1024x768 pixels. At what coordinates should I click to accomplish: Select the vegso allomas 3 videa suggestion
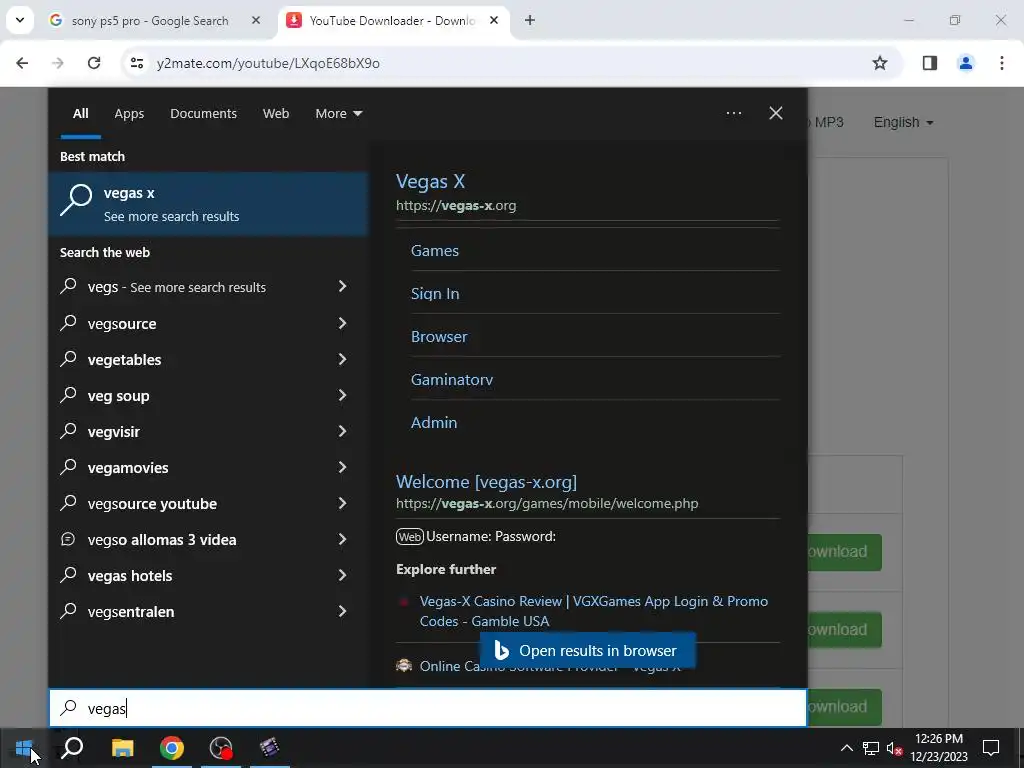[208, 539]
